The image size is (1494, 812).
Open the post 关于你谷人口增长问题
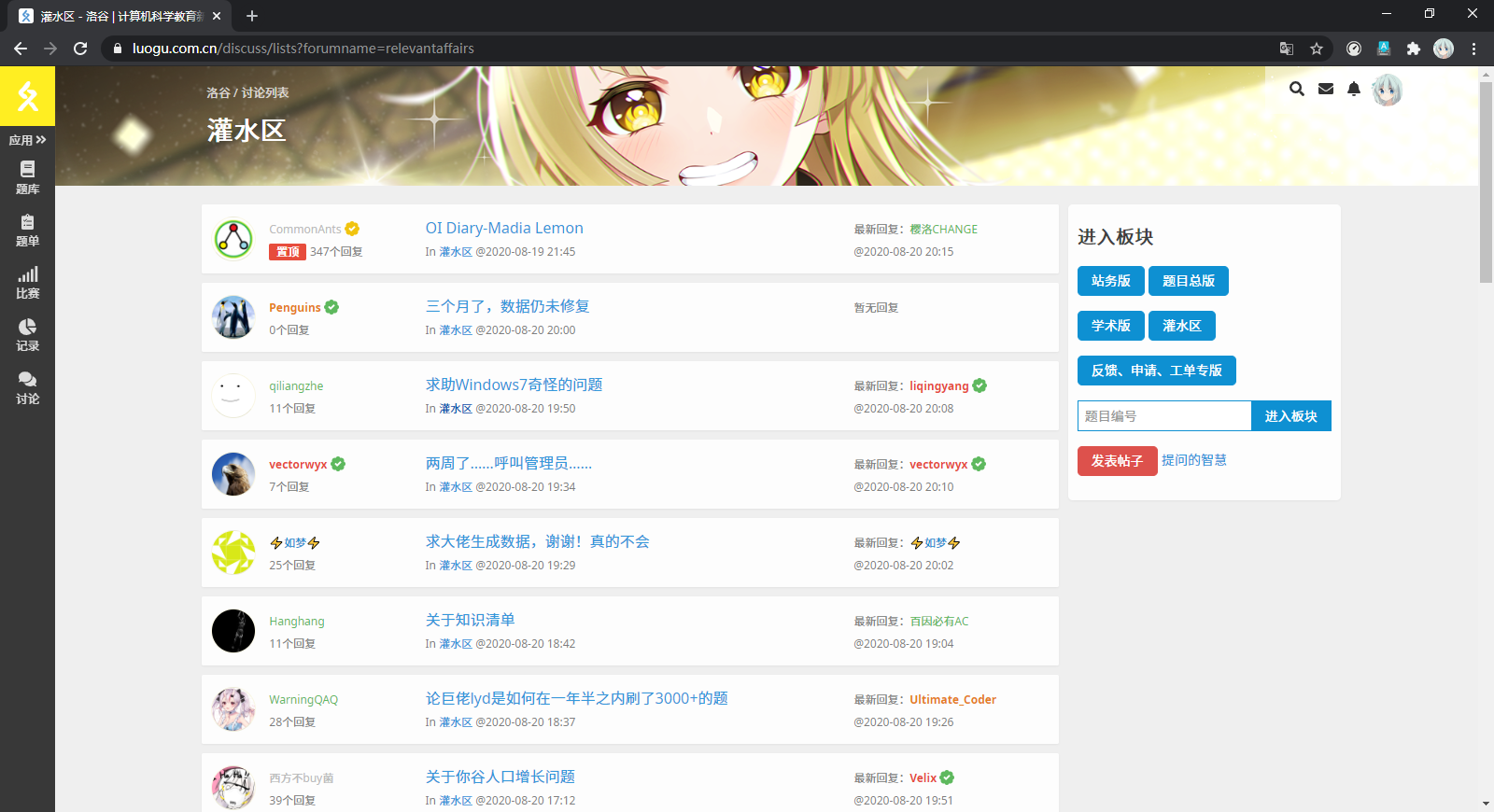[500, 777]
